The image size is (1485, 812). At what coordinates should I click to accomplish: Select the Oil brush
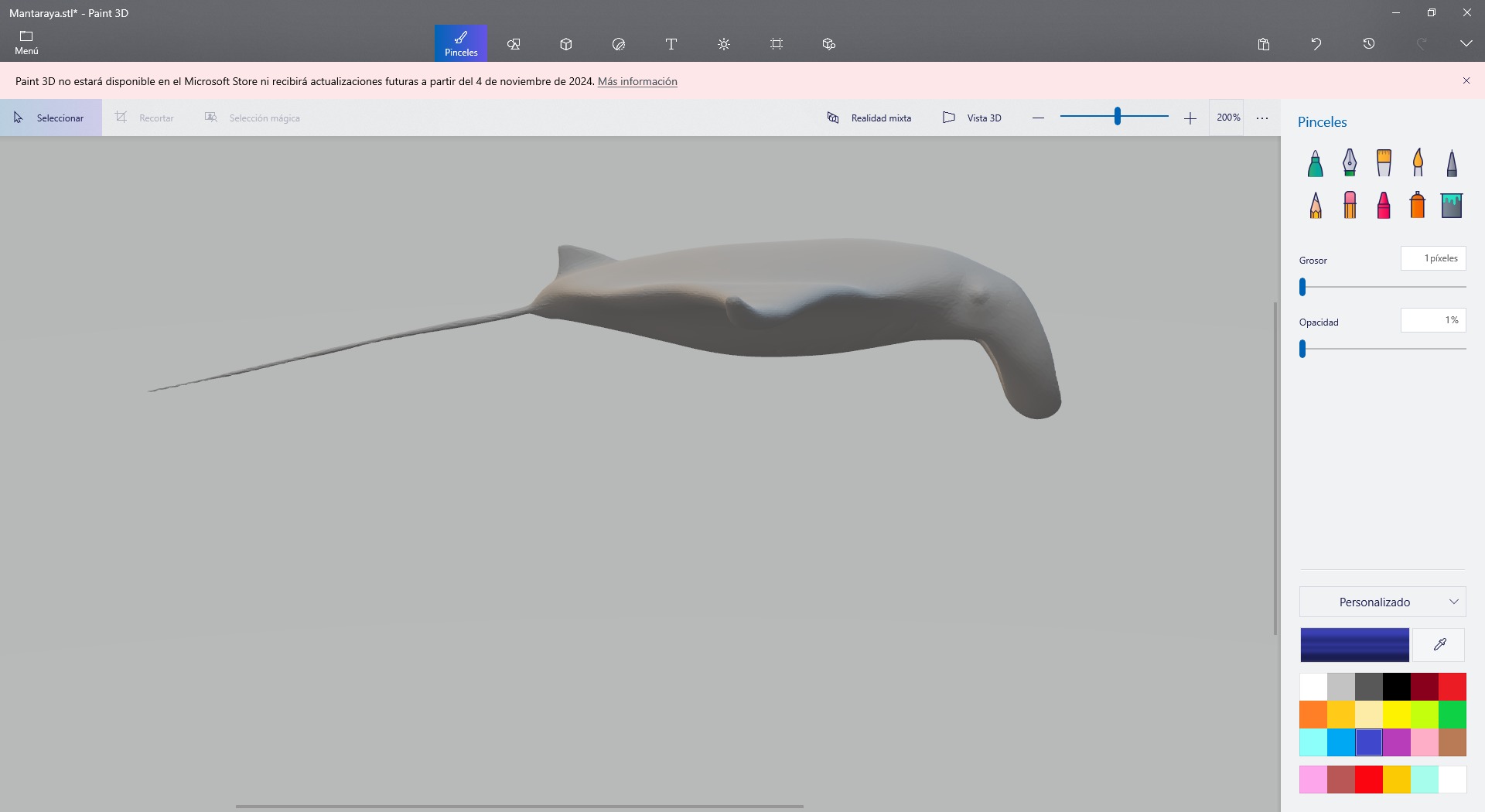coord(1384,163)
